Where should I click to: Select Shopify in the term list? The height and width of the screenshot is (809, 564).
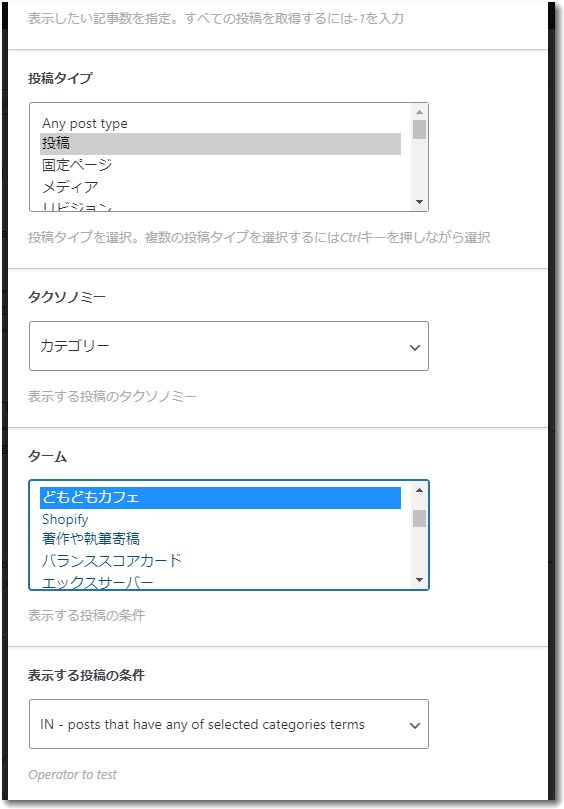pyautogui.click(x=220, y=519)
